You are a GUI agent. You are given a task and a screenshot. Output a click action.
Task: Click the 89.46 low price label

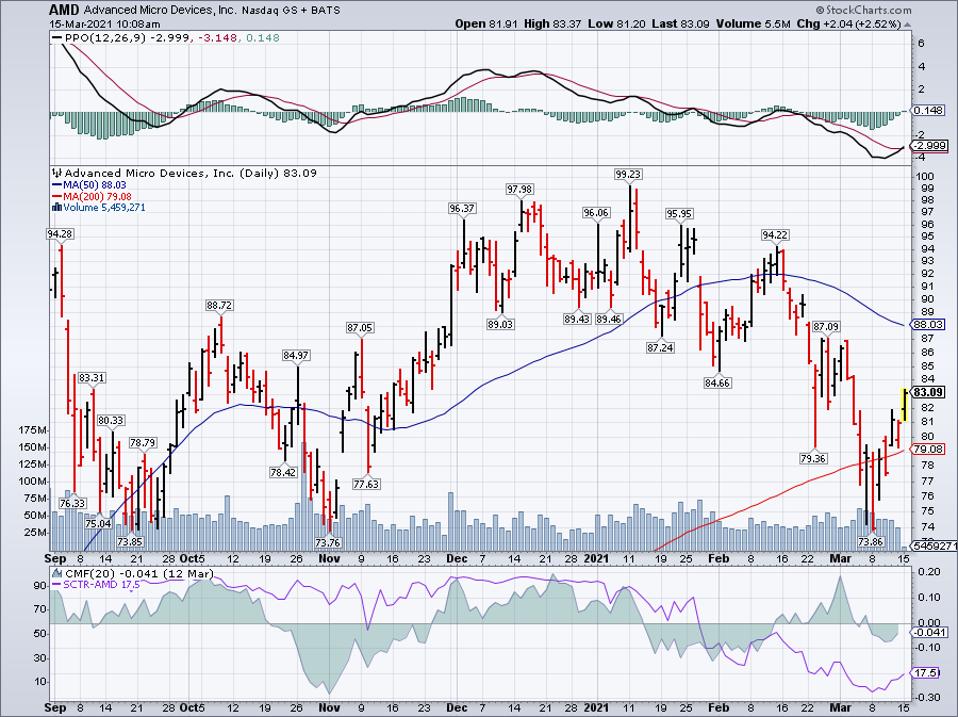610,319
